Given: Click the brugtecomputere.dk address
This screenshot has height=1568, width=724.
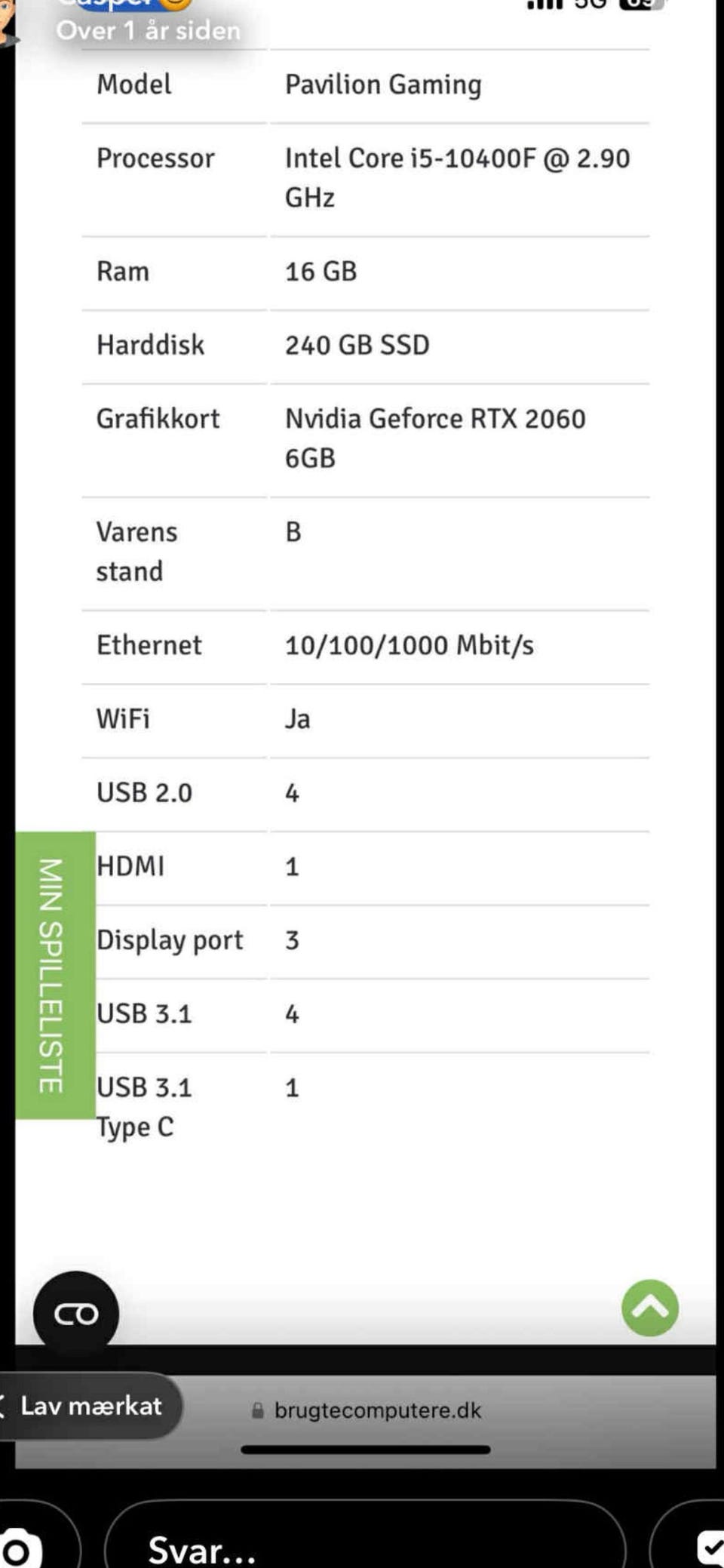Looking at the screenshot, I should (x=377, y=1410).
